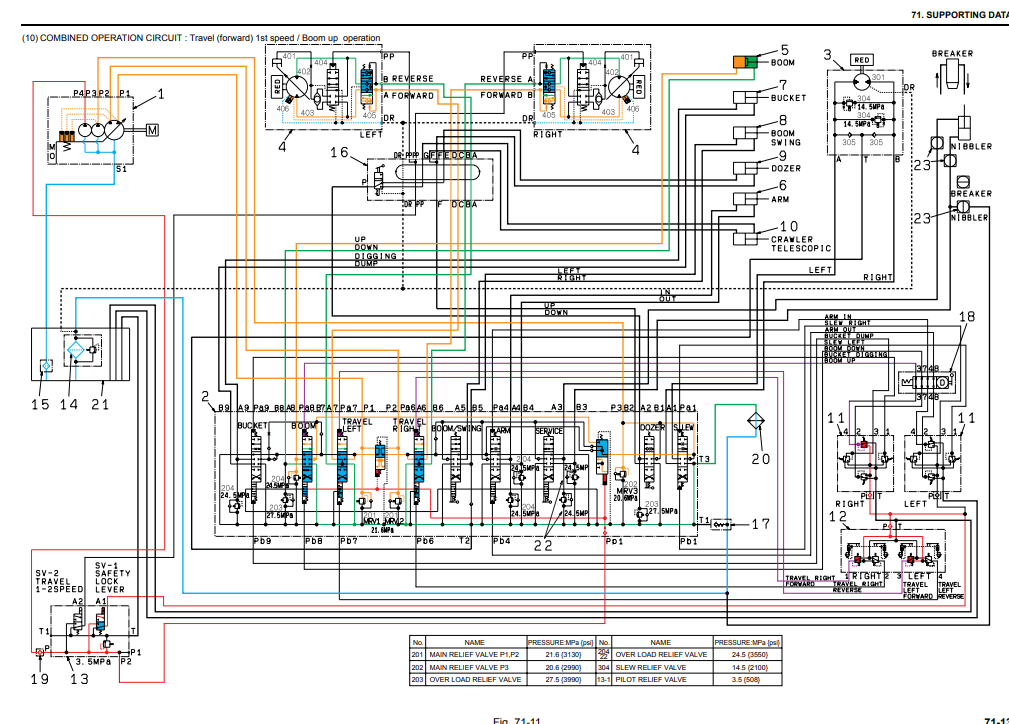Select PILOT RELIEF VALVE table entry
Screen dimensions: 1009x724
point(661,680)
